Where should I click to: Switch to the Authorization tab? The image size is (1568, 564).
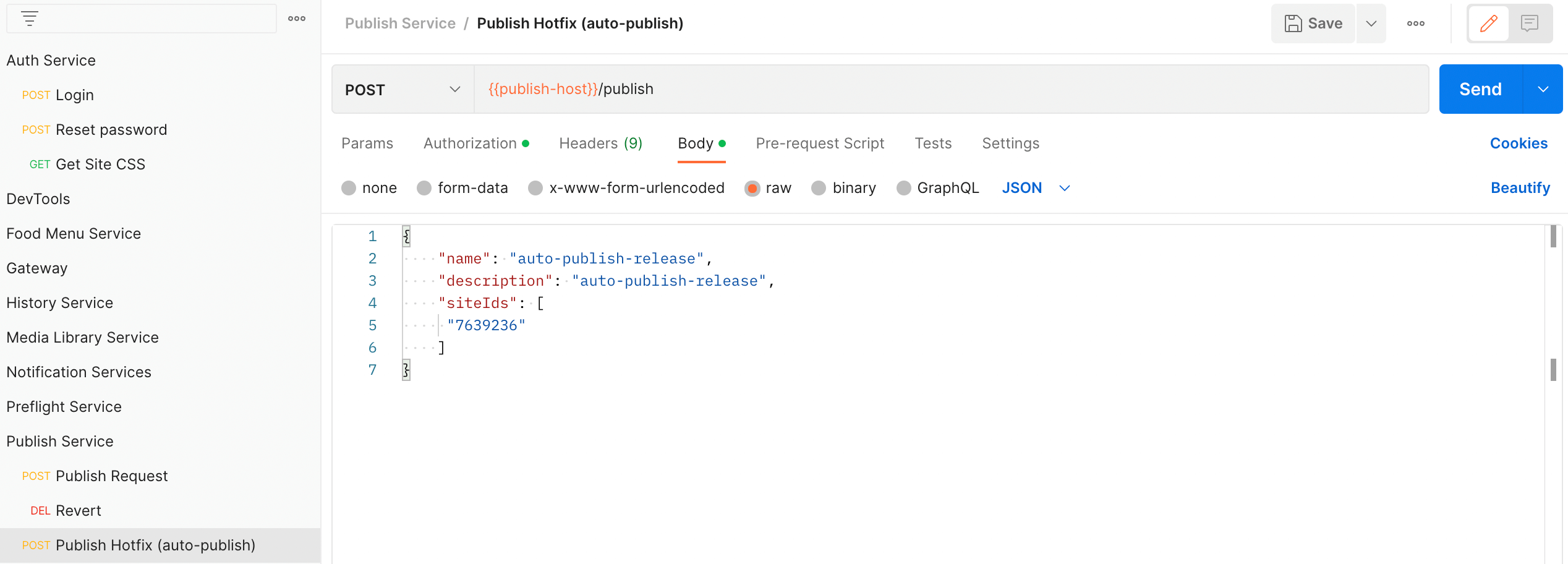(471, 143)
